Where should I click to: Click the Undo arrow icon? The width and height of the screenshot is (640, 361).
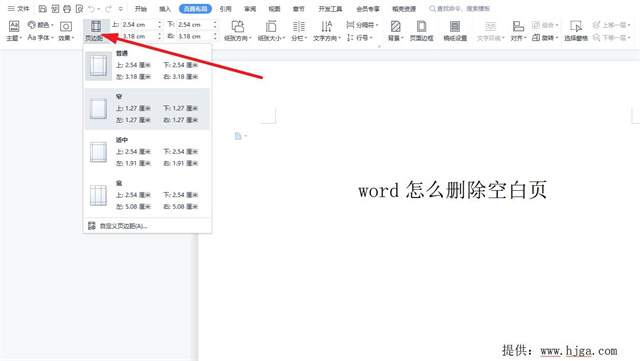click(x=92, y=9)
